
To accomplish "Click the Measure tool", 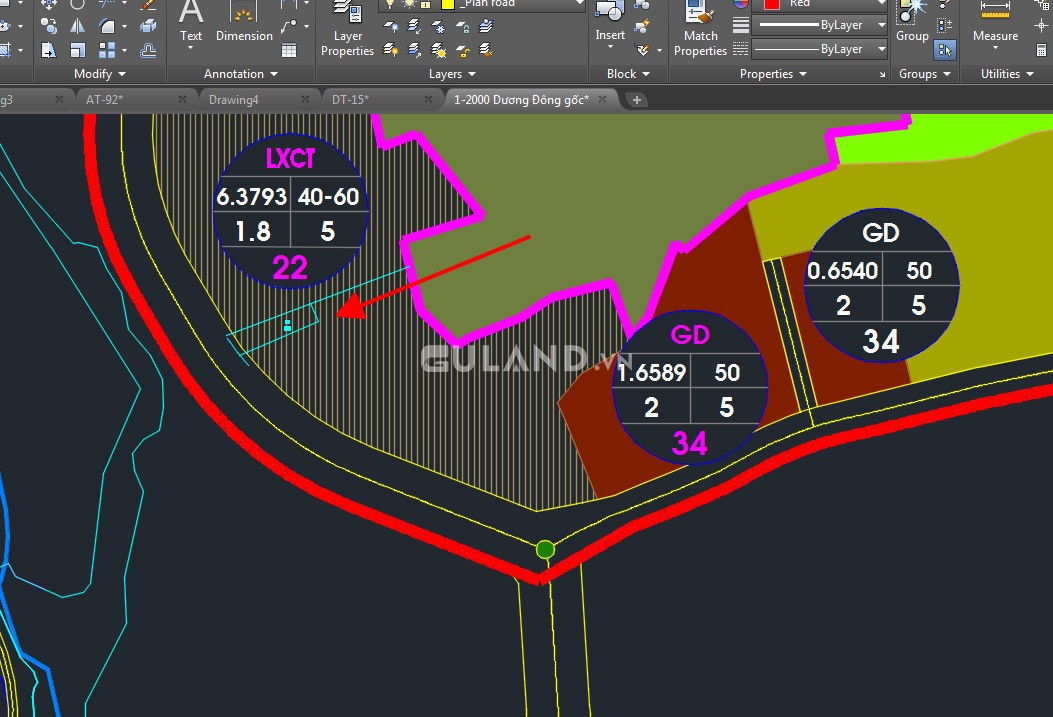I will point(995,21).
